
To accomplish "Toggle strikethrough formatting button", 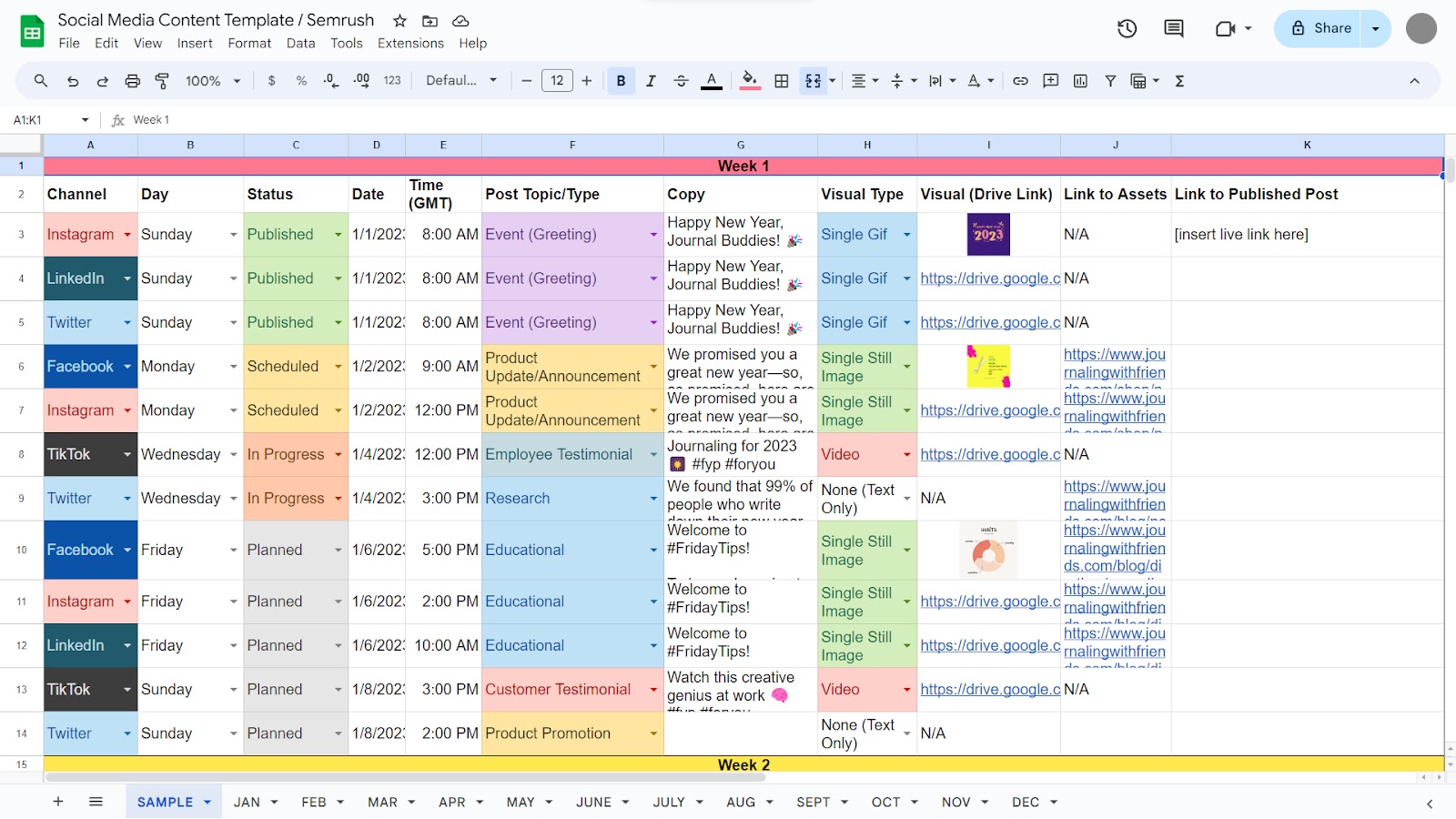I will pos(681,81).
